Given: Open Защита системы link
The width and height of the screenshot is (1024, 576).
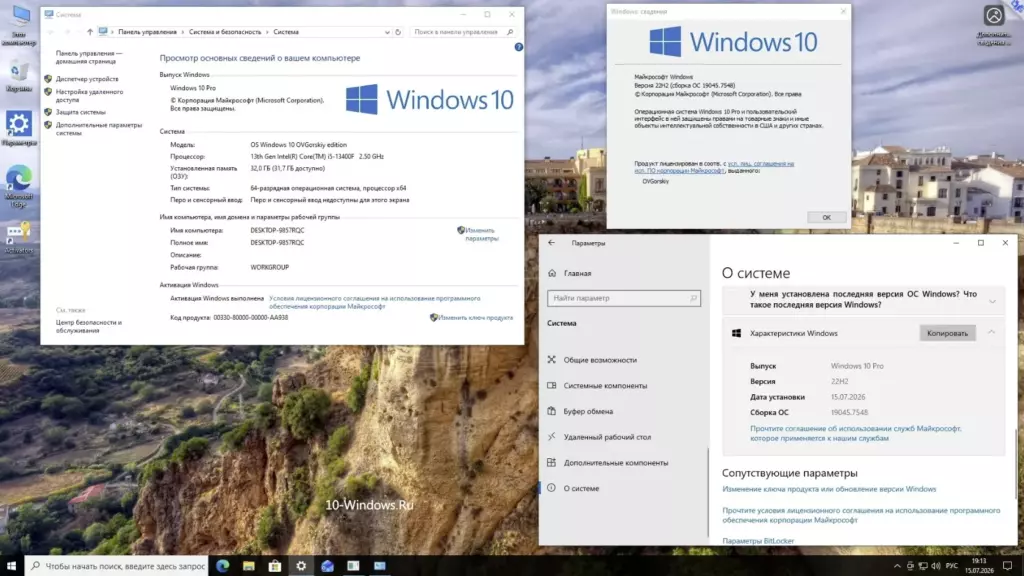Looking at the screenshot, I should [80, 112].
